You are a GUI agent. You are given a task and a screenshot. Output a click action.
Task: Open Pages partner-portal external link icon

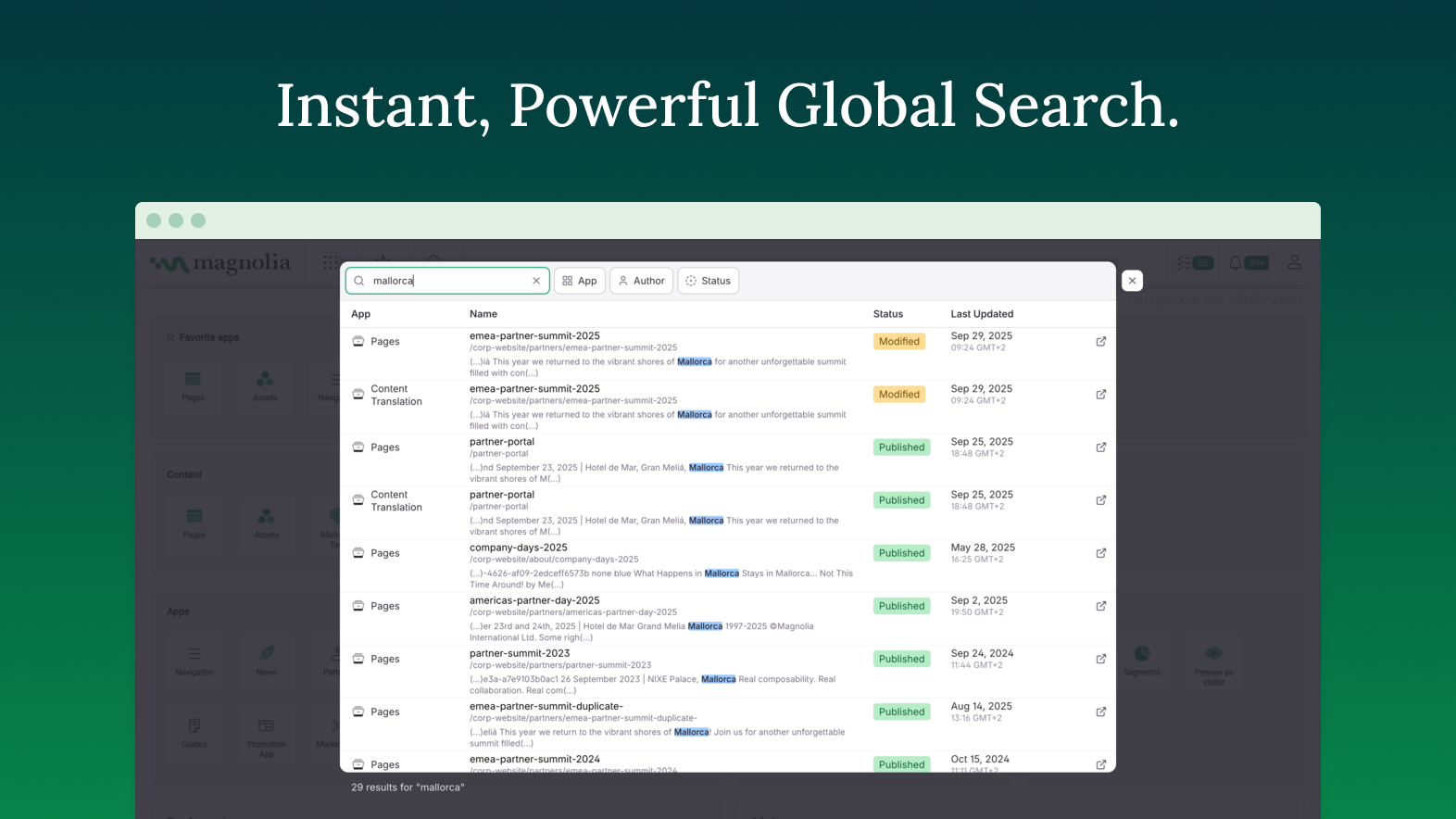tap(1101, 447)
